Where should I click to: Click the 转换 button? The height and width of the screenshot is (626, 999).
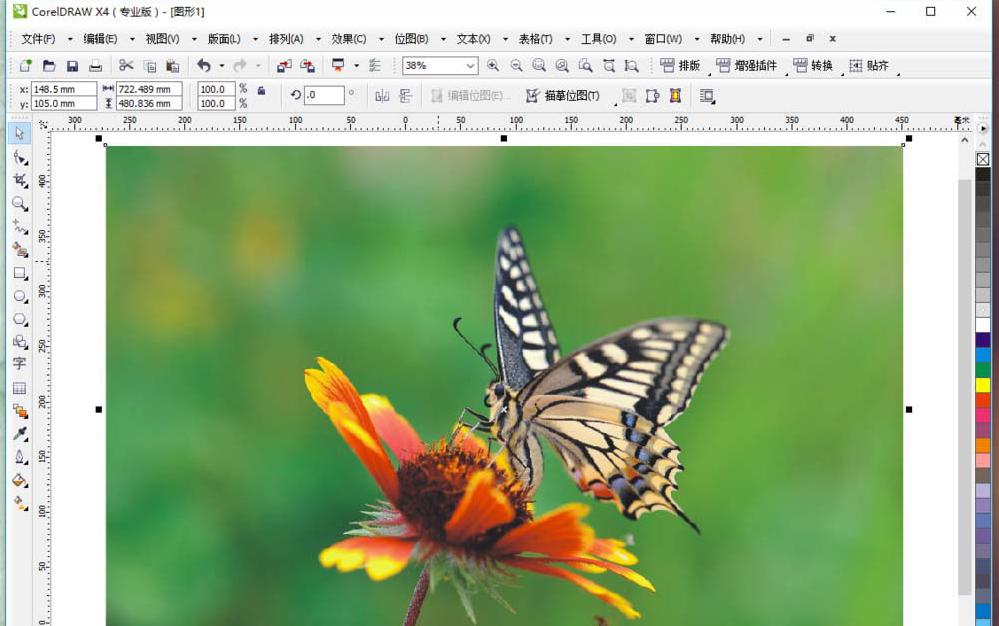coord(813,66)
